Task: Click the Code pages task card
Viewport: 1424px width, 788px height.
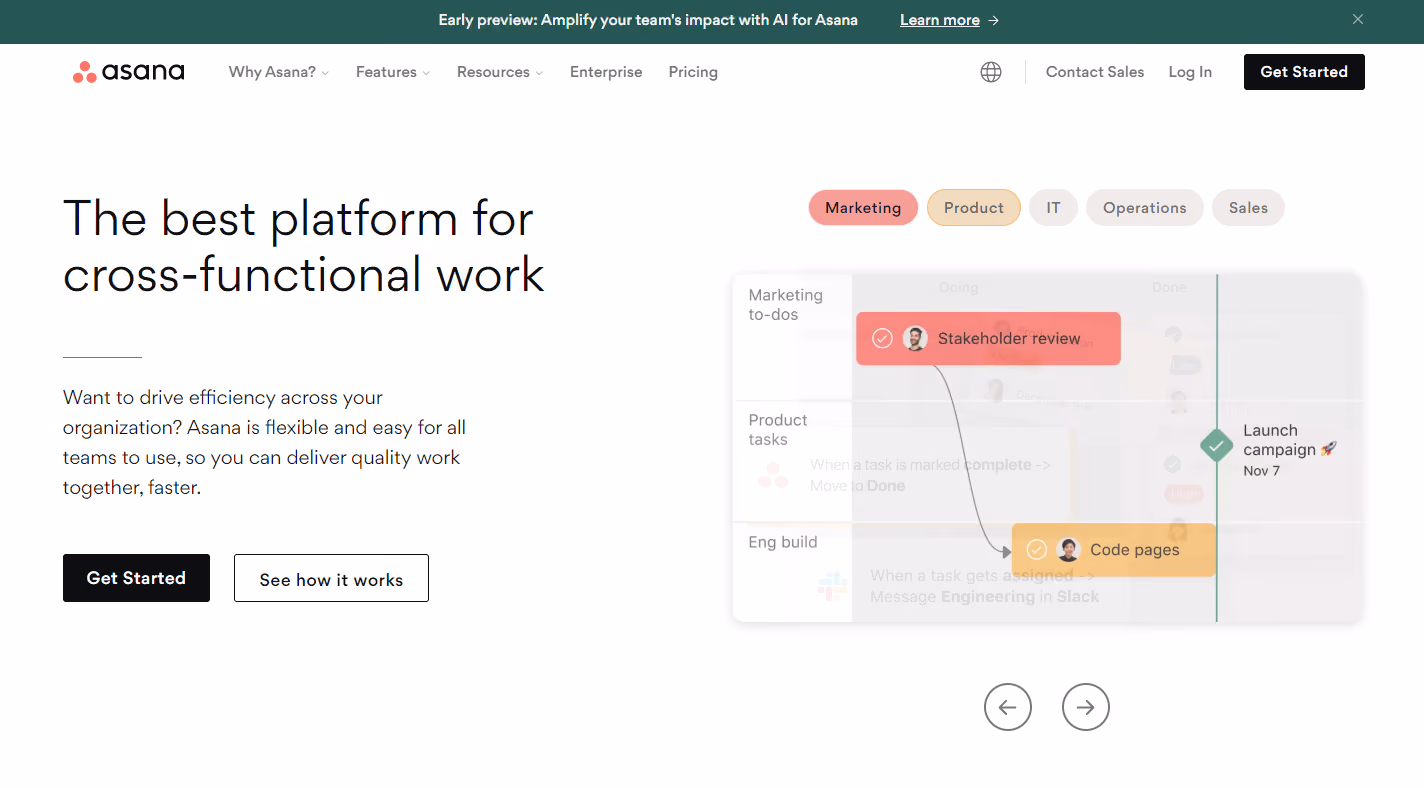Action: (1114, 549)
